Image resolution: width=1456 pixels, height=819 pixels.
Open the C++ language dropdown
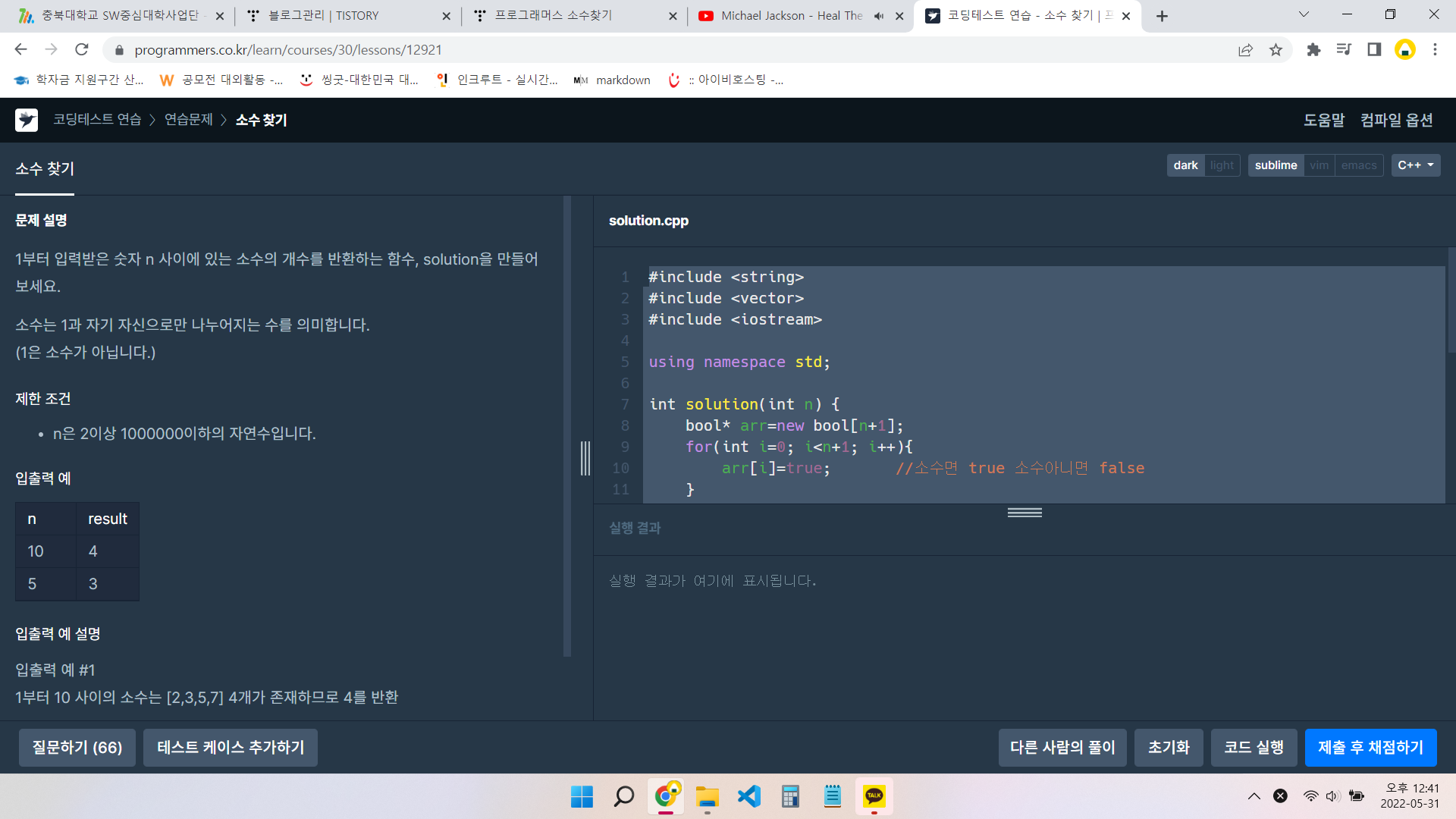(x=1415, y=165)
